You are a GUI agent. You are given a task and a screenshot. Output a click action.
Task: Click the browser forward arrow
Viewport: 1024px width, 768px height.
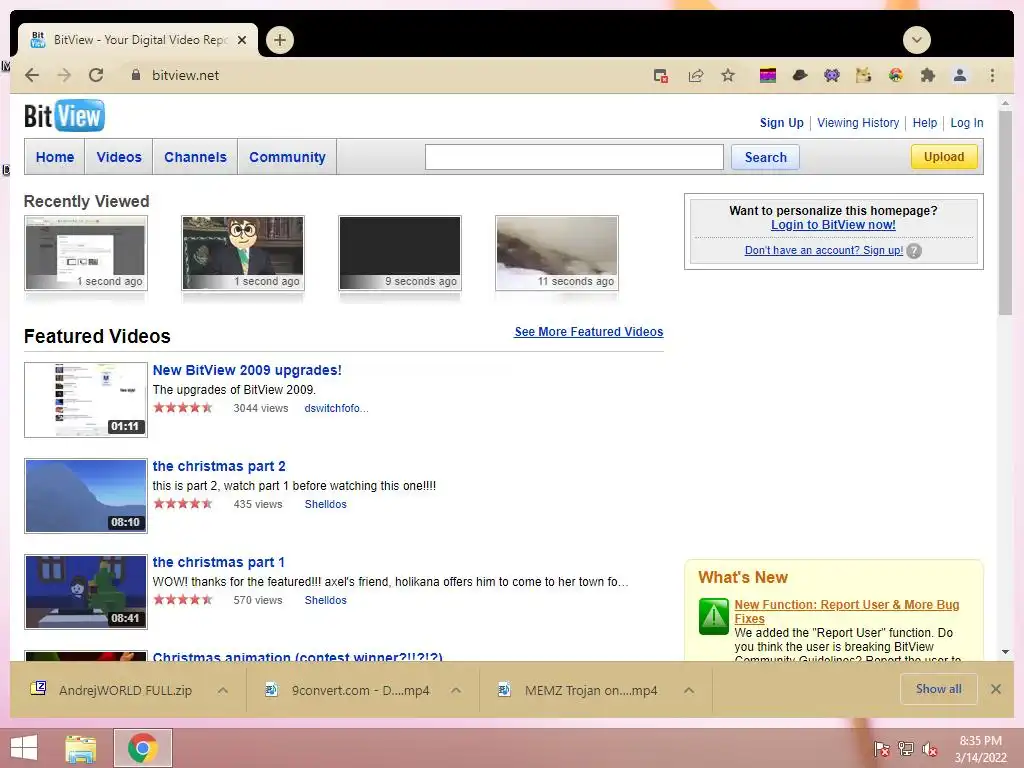click(x=64, y=75)
